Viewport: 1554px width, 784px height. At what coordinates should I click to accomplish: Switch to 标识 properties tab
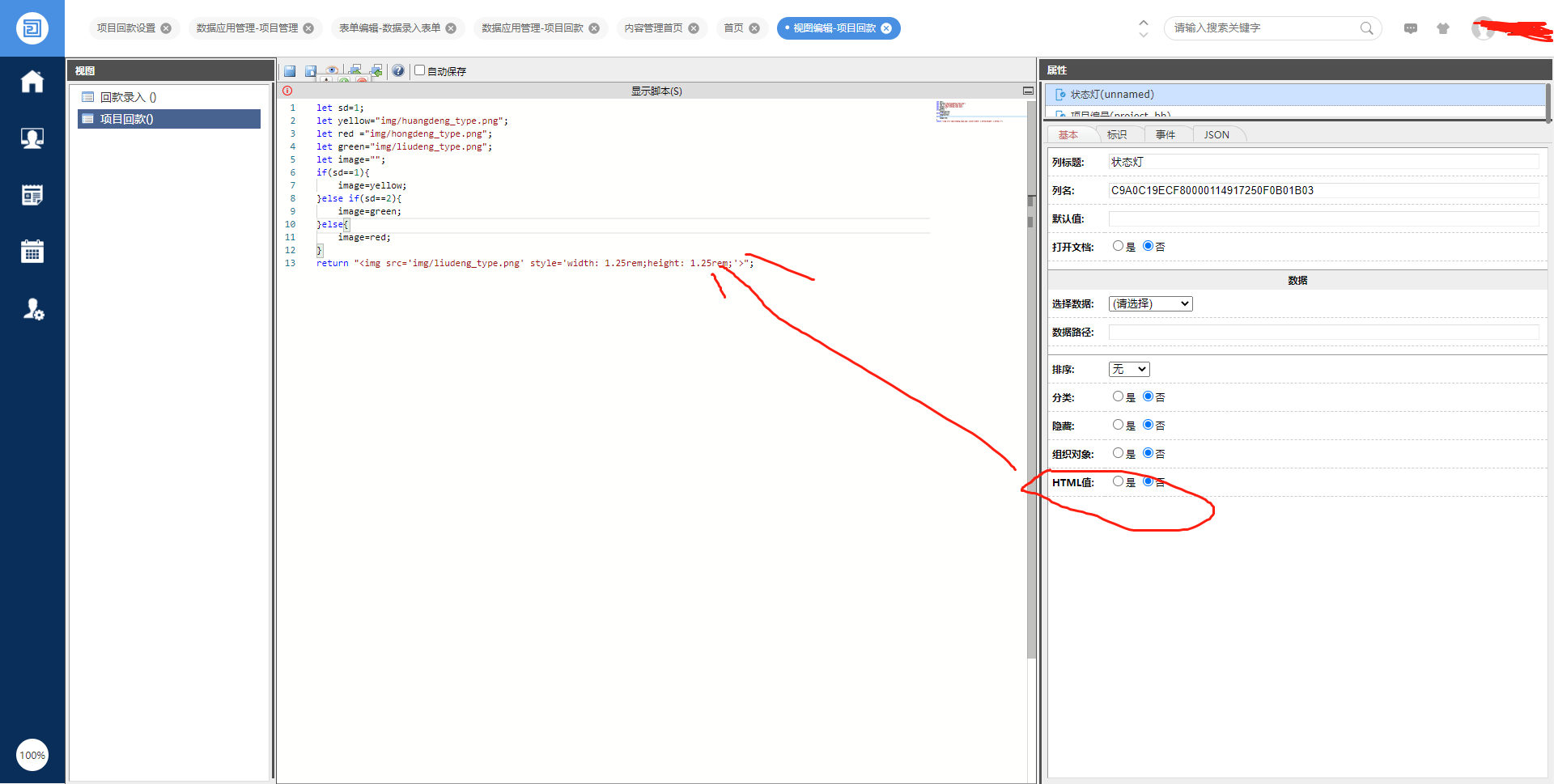click(x=1117, y=135)
